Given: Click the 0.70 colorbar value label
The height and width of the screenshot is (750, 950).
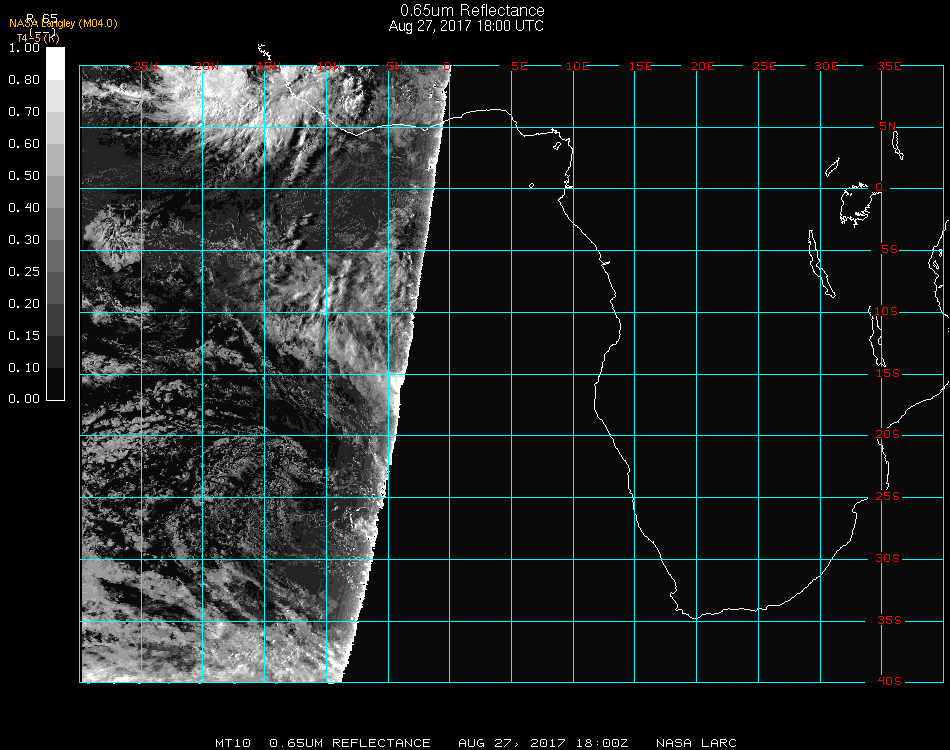Looking at the screenshot, I should point(24,112).
